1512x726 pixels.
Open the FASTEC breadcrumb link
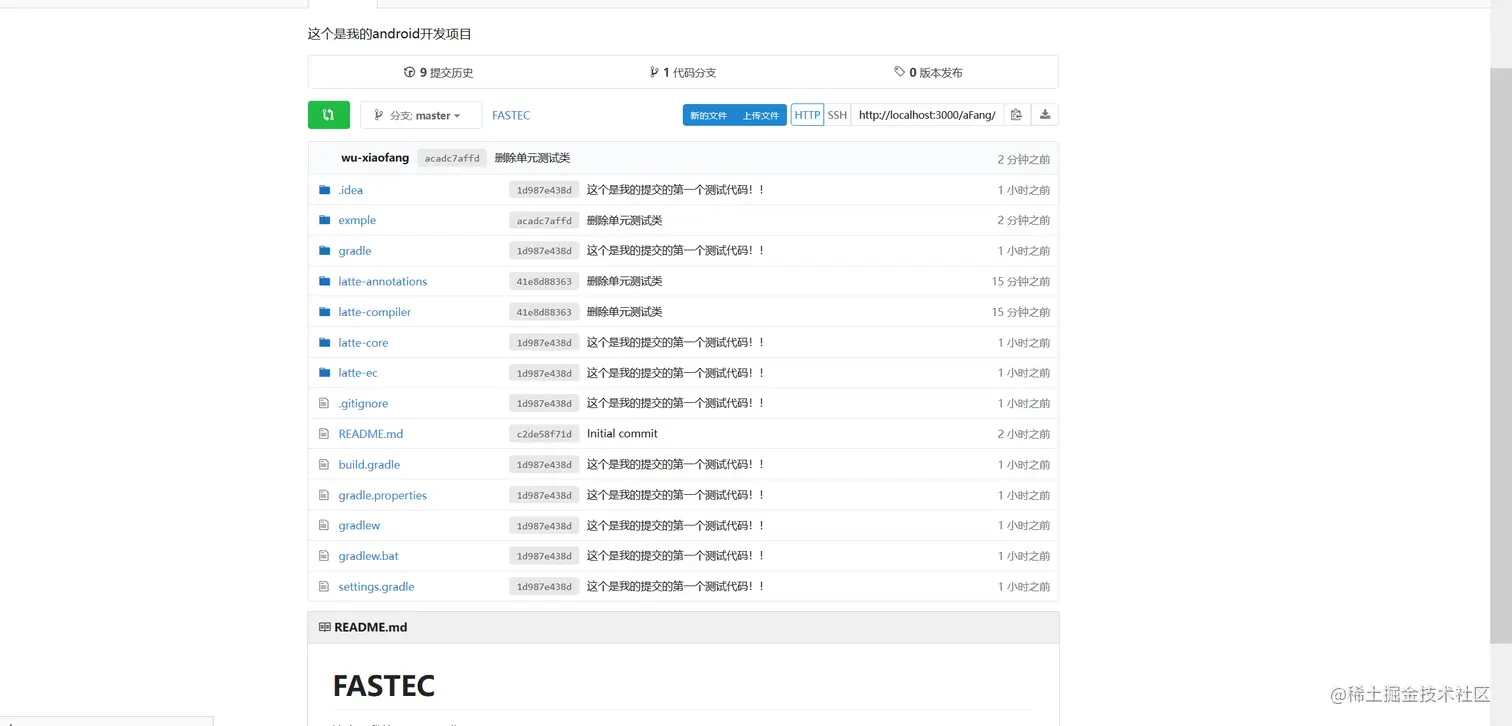point(511,115)
